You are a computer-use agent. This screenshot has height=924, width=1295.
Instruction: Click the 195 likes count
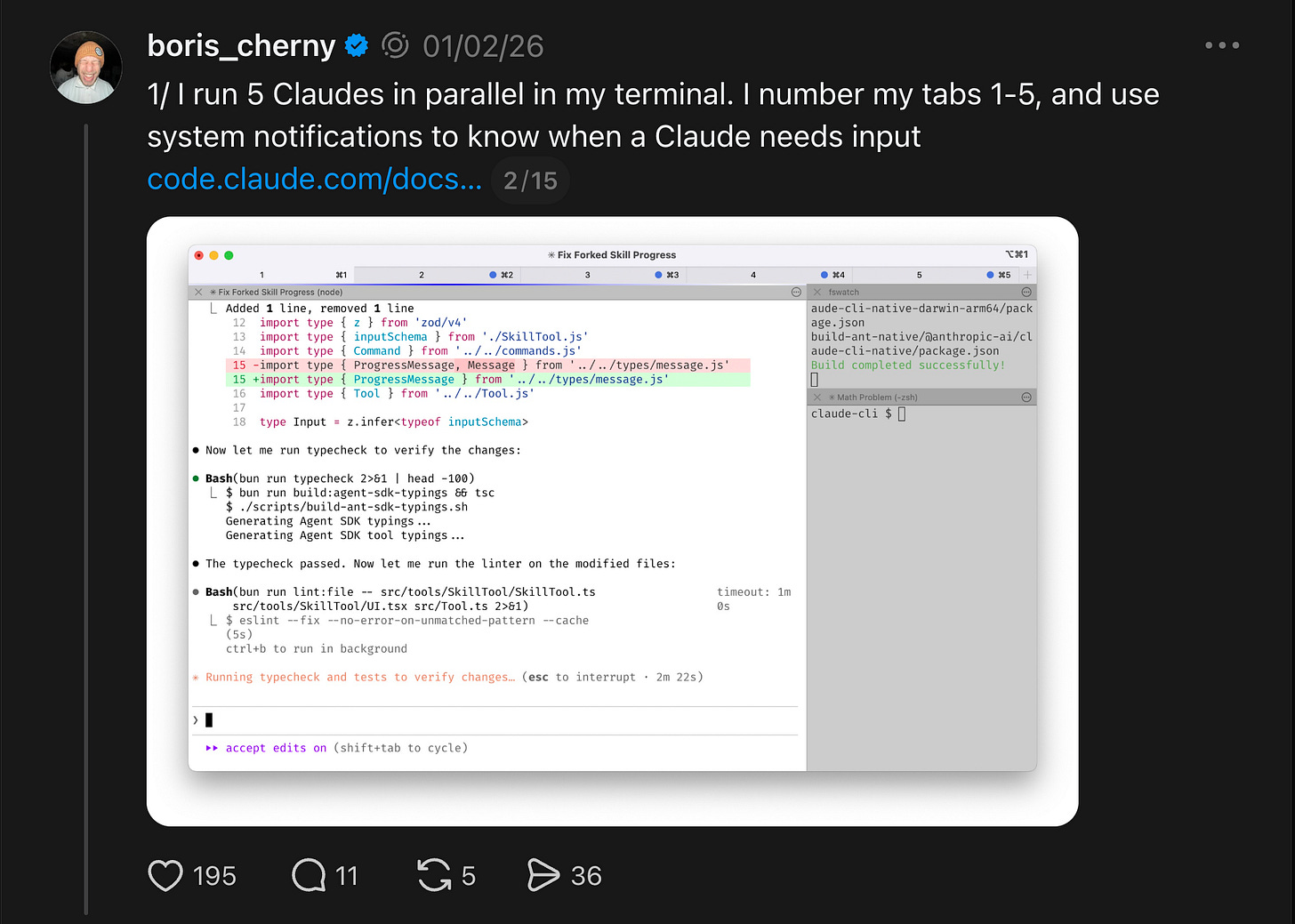pyautogui.click(x=214, y=876)
